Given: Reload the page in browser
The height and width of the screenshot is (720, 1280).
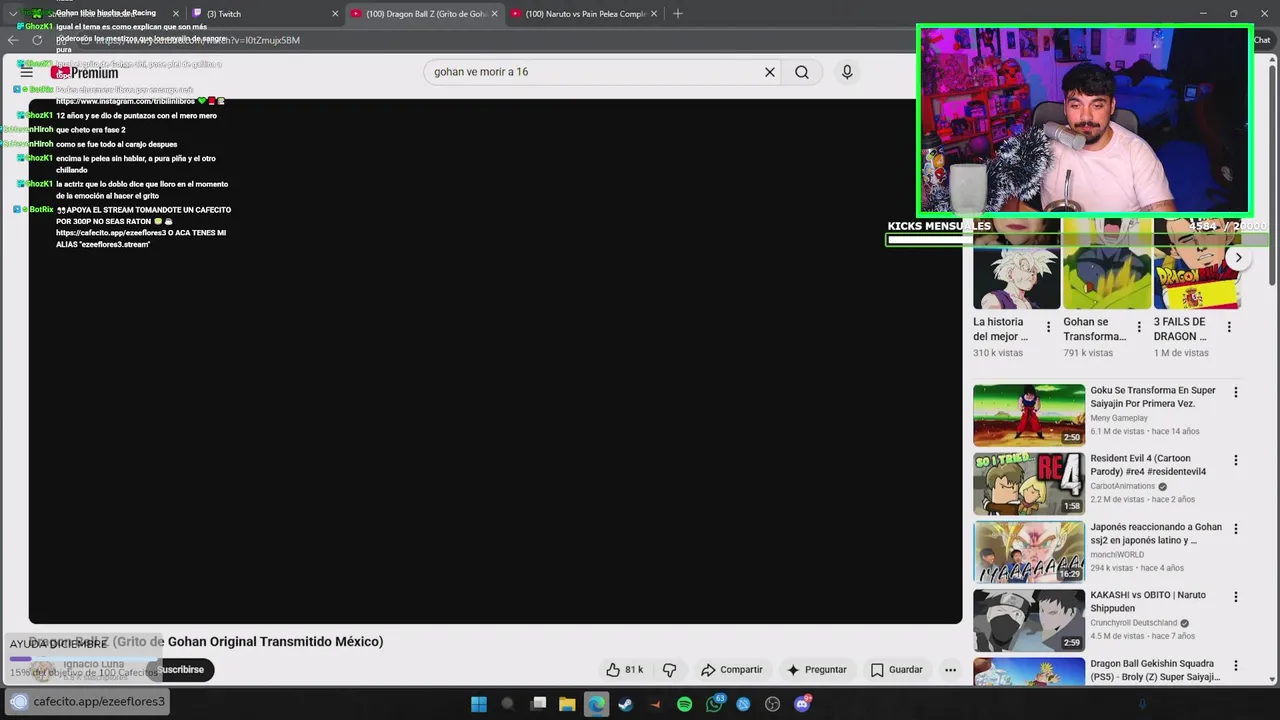Looking at the screenshot, I should [x=37, y=40].
